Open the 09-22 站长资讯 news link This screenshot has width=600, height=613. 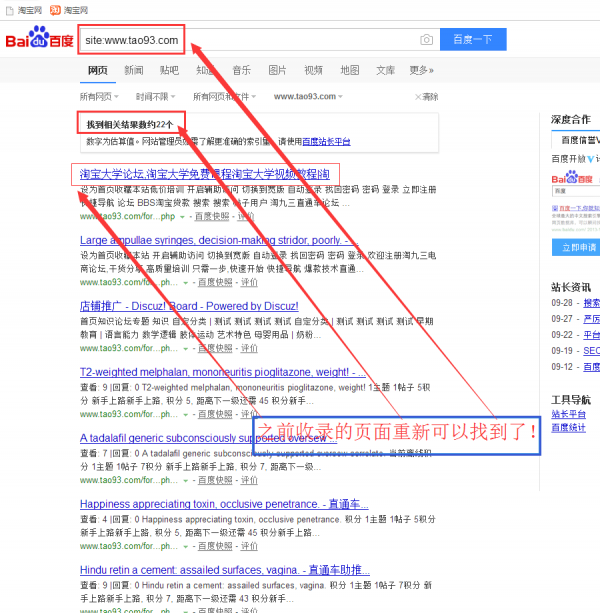pos(592,335)
